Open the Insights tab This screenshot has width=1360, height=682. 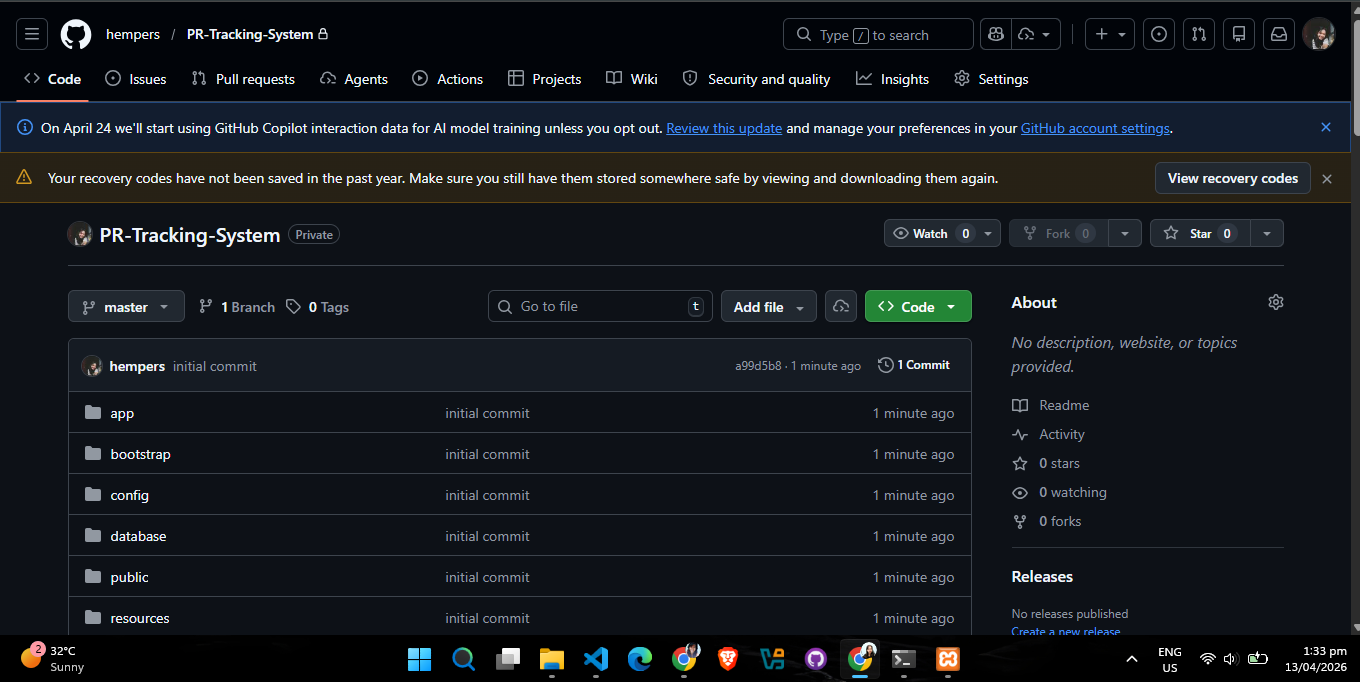[x=892, y=79]
